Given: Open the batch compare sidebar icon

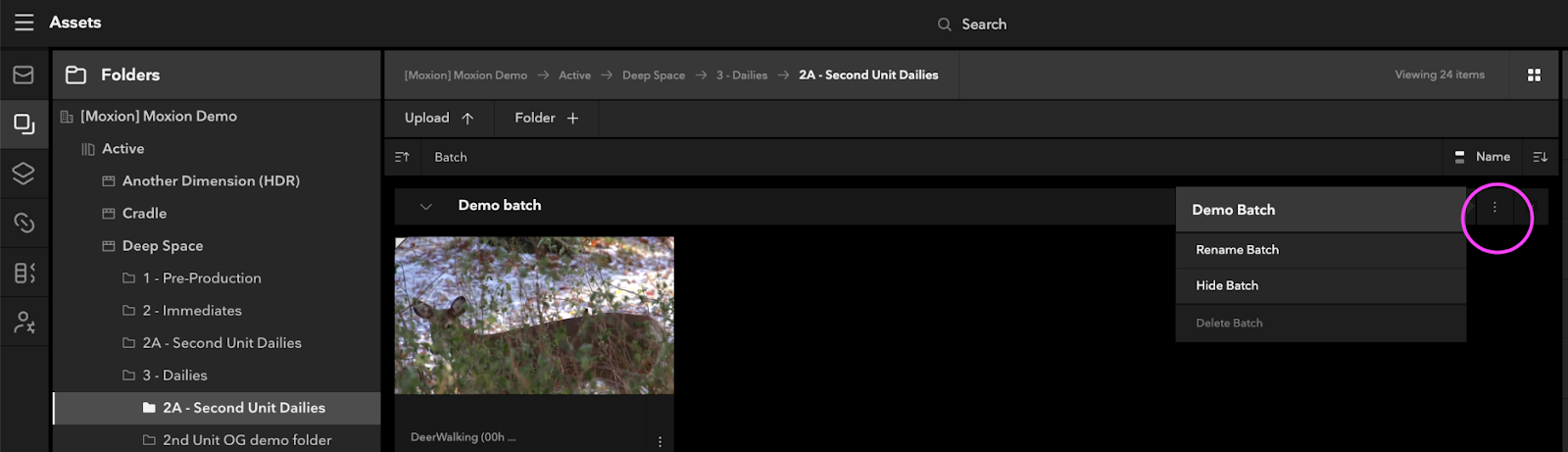Looking at the screenshot, I should 24,273.
